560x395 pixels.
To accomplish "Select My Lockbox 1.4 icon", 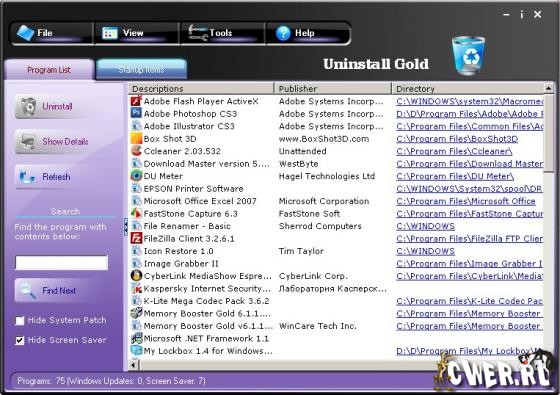I will [136, 351].
